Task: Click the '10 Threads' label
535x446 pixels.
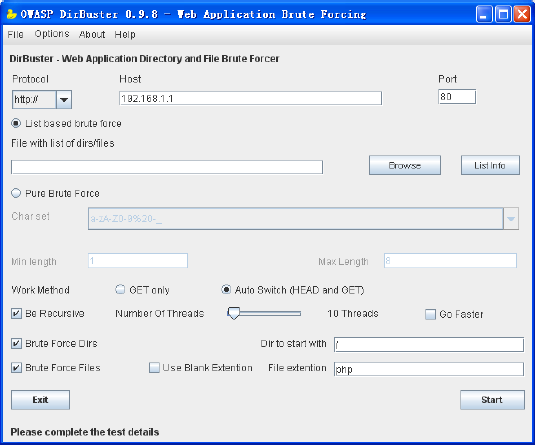Action: [x=353, y=314]
